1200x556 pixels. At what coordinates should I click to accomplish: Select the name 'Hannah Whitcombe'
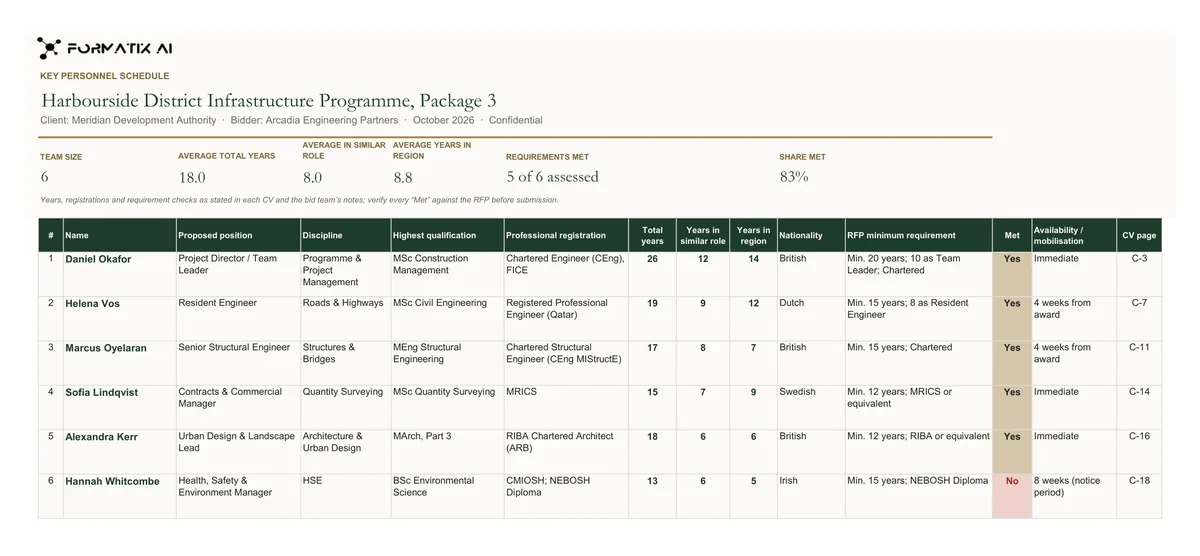(x=112, y=481)
